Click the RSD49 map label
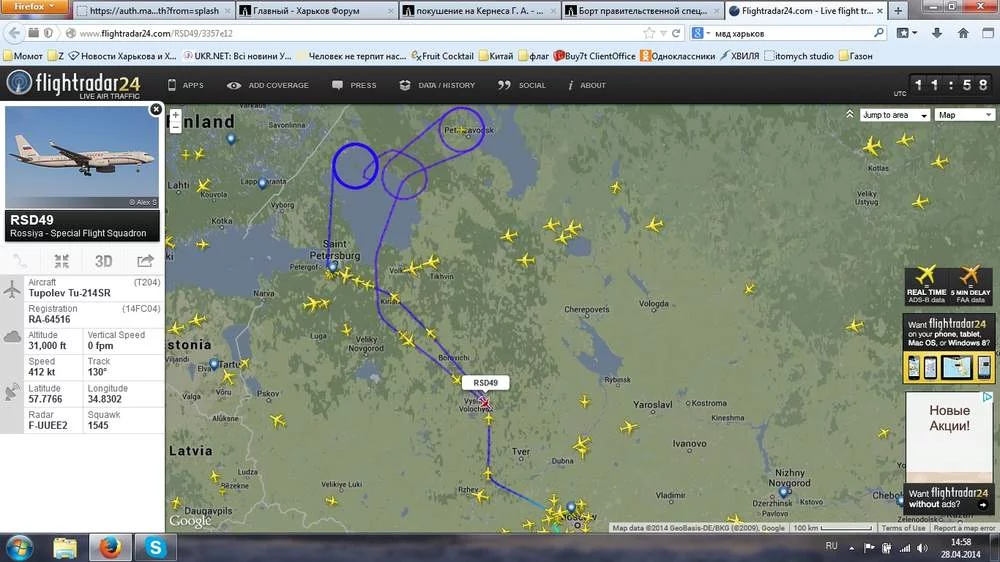Viewport: 1000px width, 562px height. pos(485,383)
